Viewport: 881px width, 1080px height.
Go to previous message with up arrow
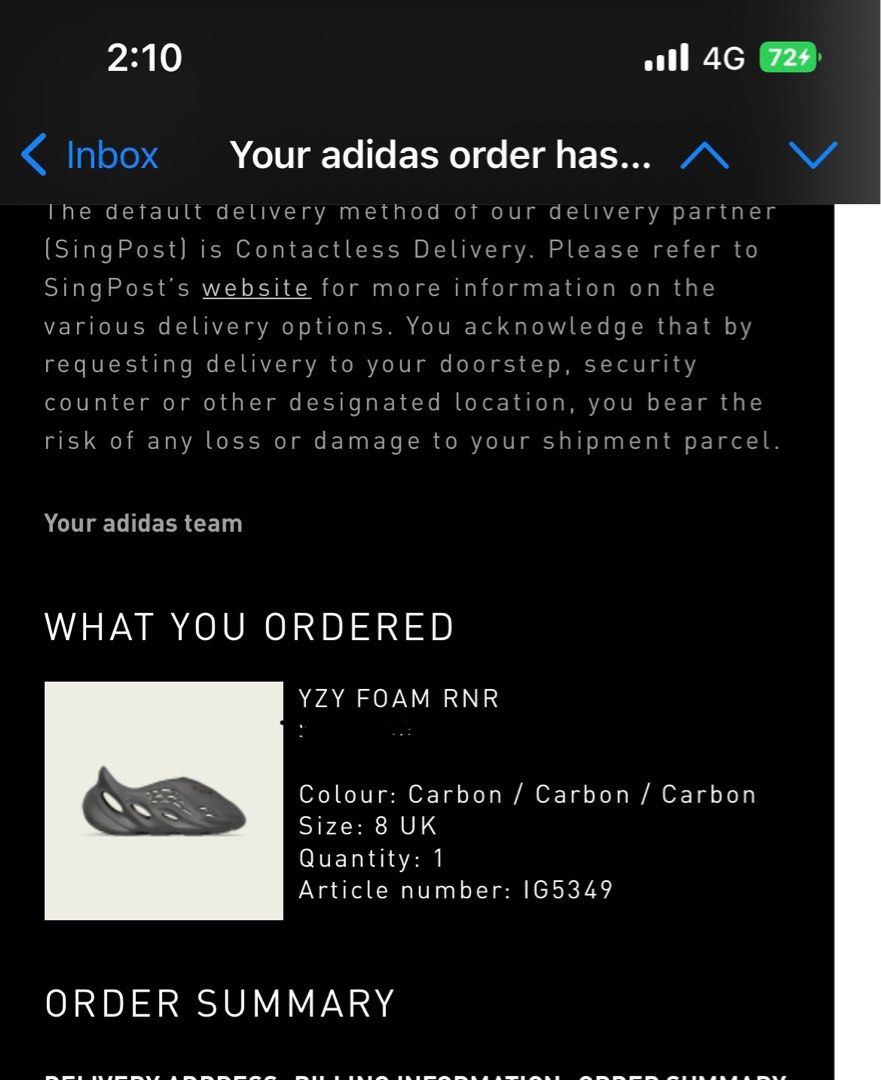click(704, 156)
